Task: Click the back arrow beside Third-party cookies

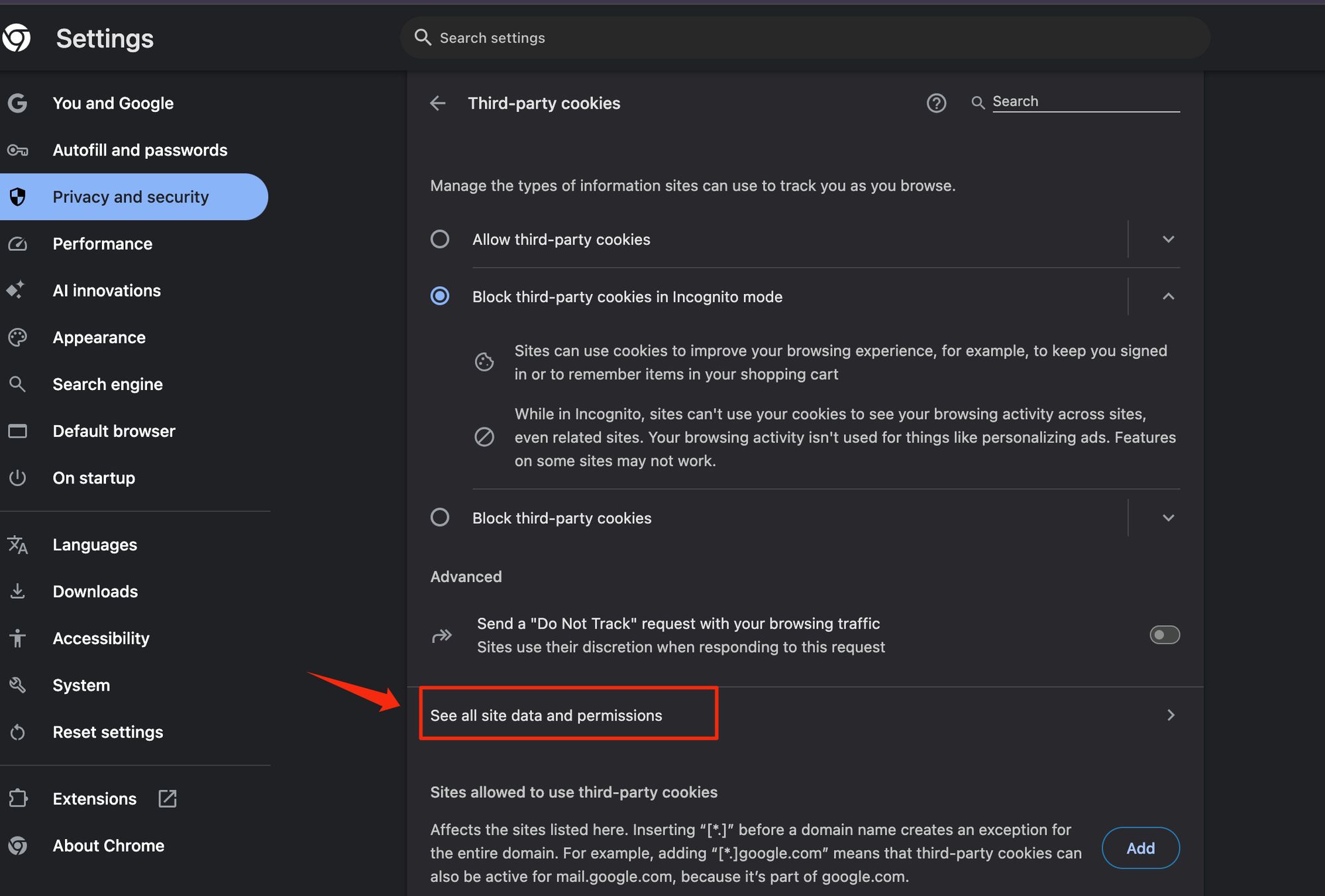Action: [438, 103]
